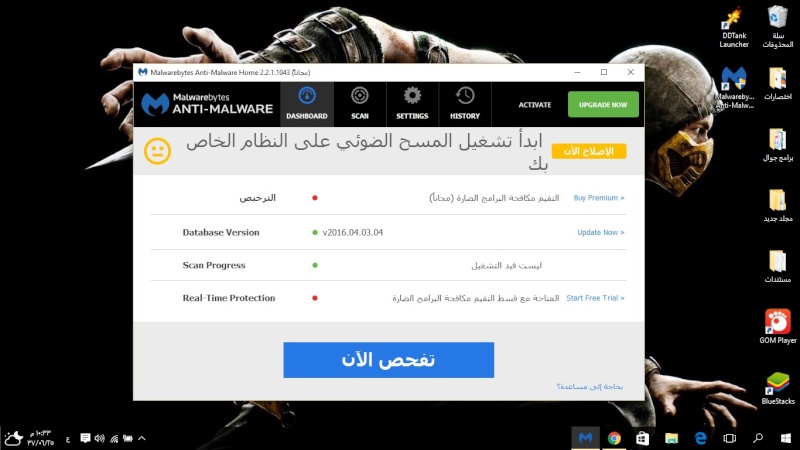Click the ليست قيد التشغيل status text
The image size is (800, 450).
[x=506, y=265]
